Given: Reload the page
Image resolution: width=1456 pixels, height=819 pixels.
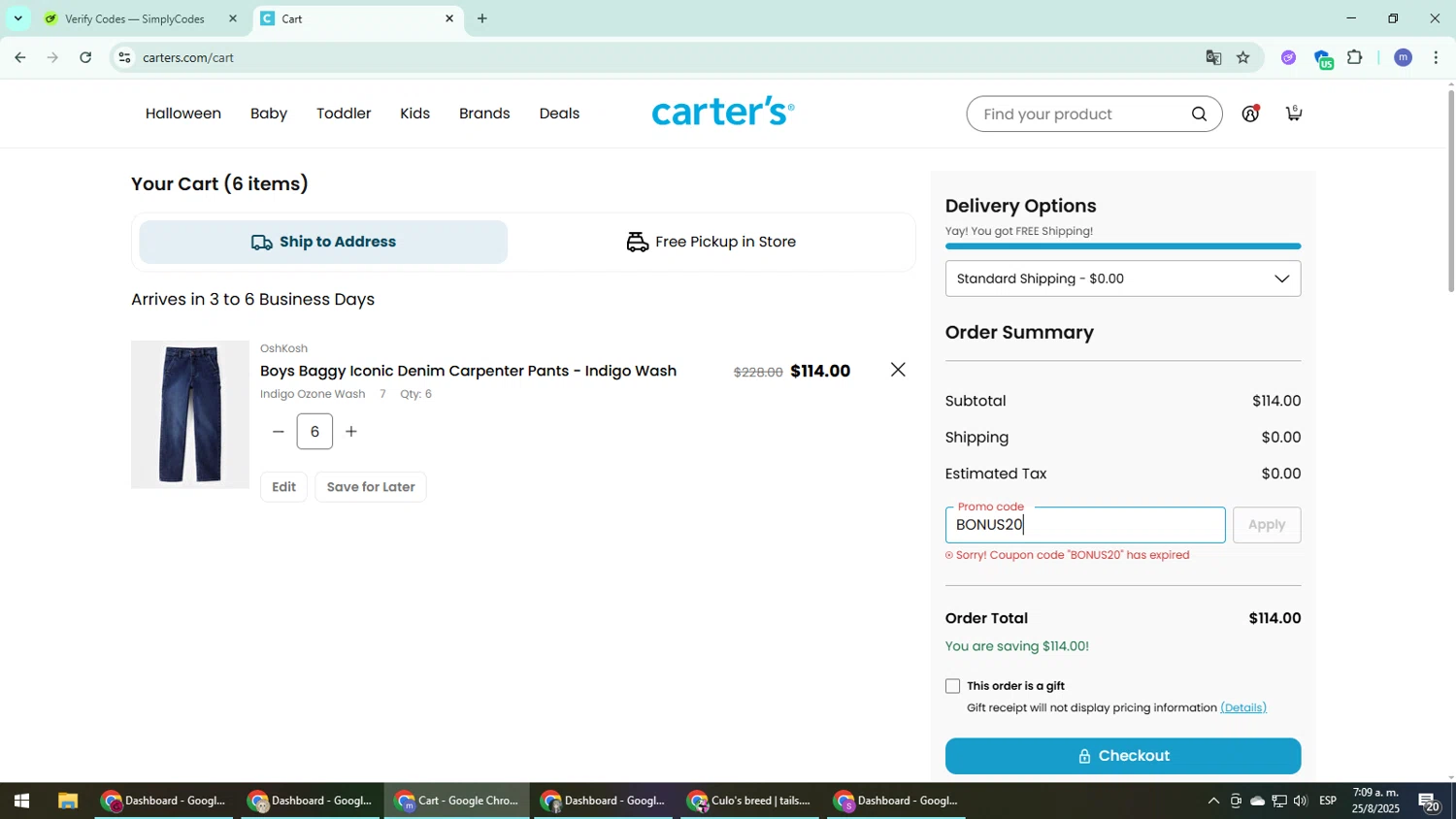Looking at the screenshot, I should click(85, 58).
